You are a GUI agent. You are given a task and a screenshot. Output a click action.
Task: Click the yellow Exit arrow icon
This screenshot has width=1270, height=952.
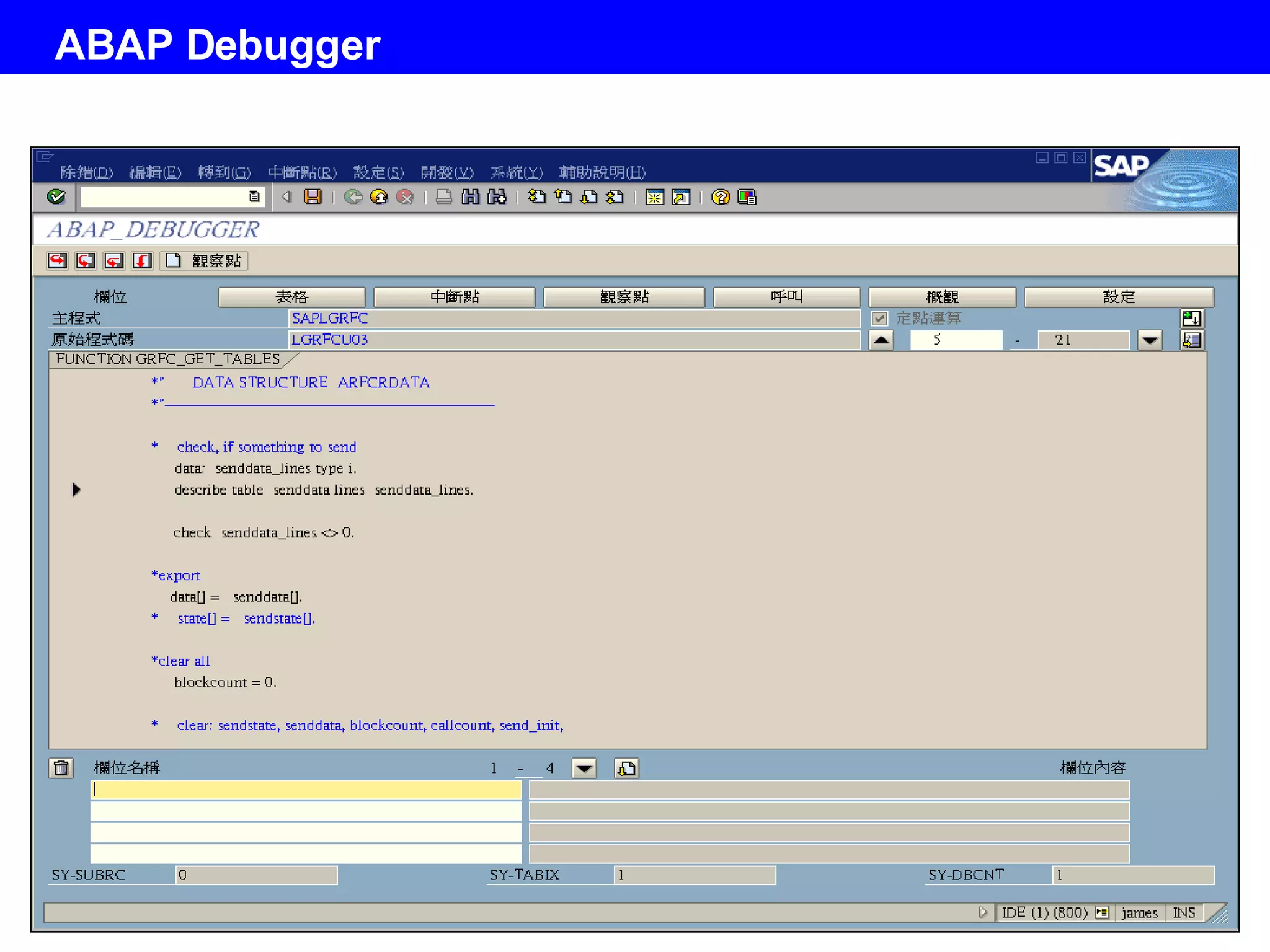(x=379, y=197)
